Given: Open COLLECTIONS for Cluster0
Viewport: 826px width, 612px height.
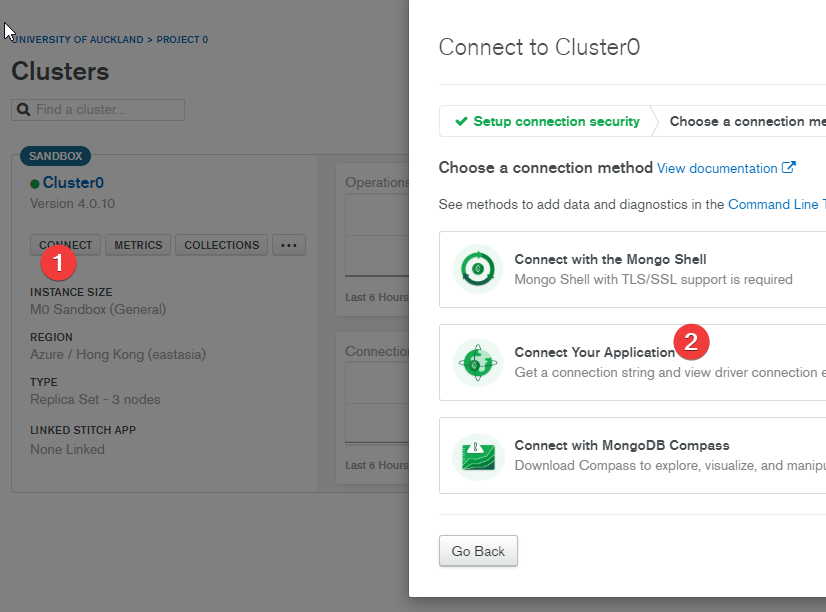Looking at the screenshot, I should [x=222, y=245].
